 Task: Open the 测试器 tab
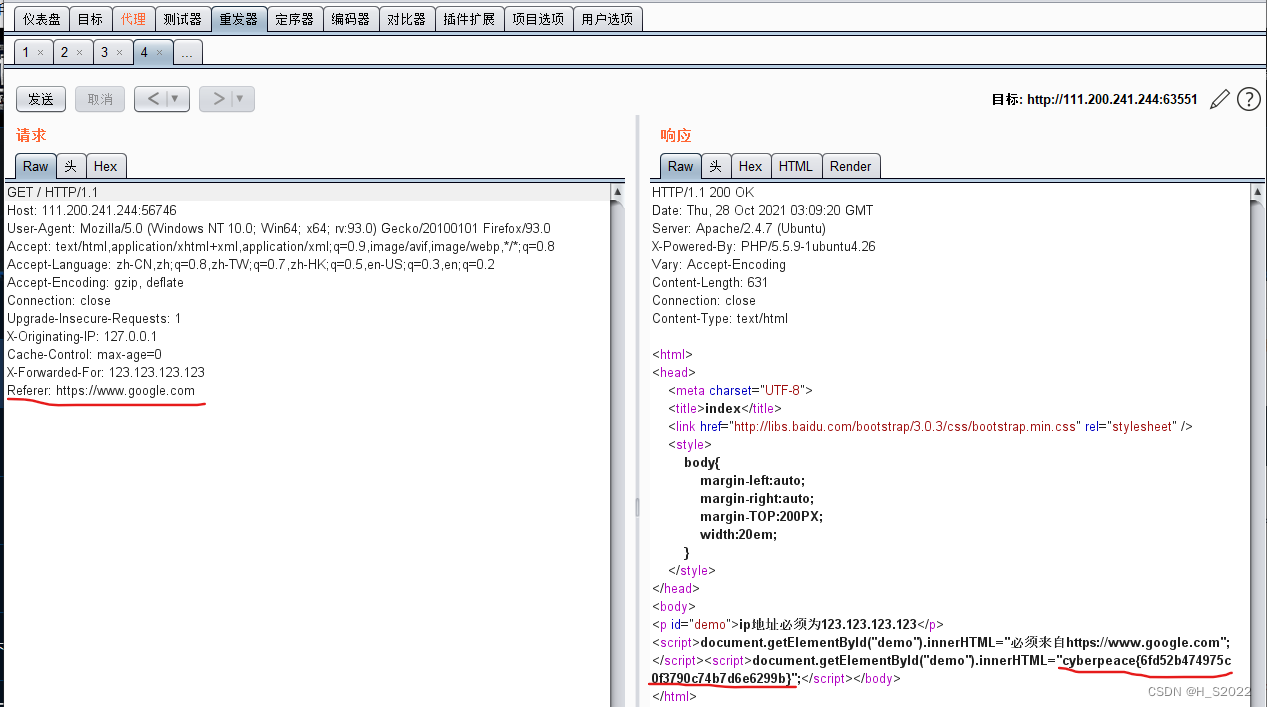[x=183, y=19]
